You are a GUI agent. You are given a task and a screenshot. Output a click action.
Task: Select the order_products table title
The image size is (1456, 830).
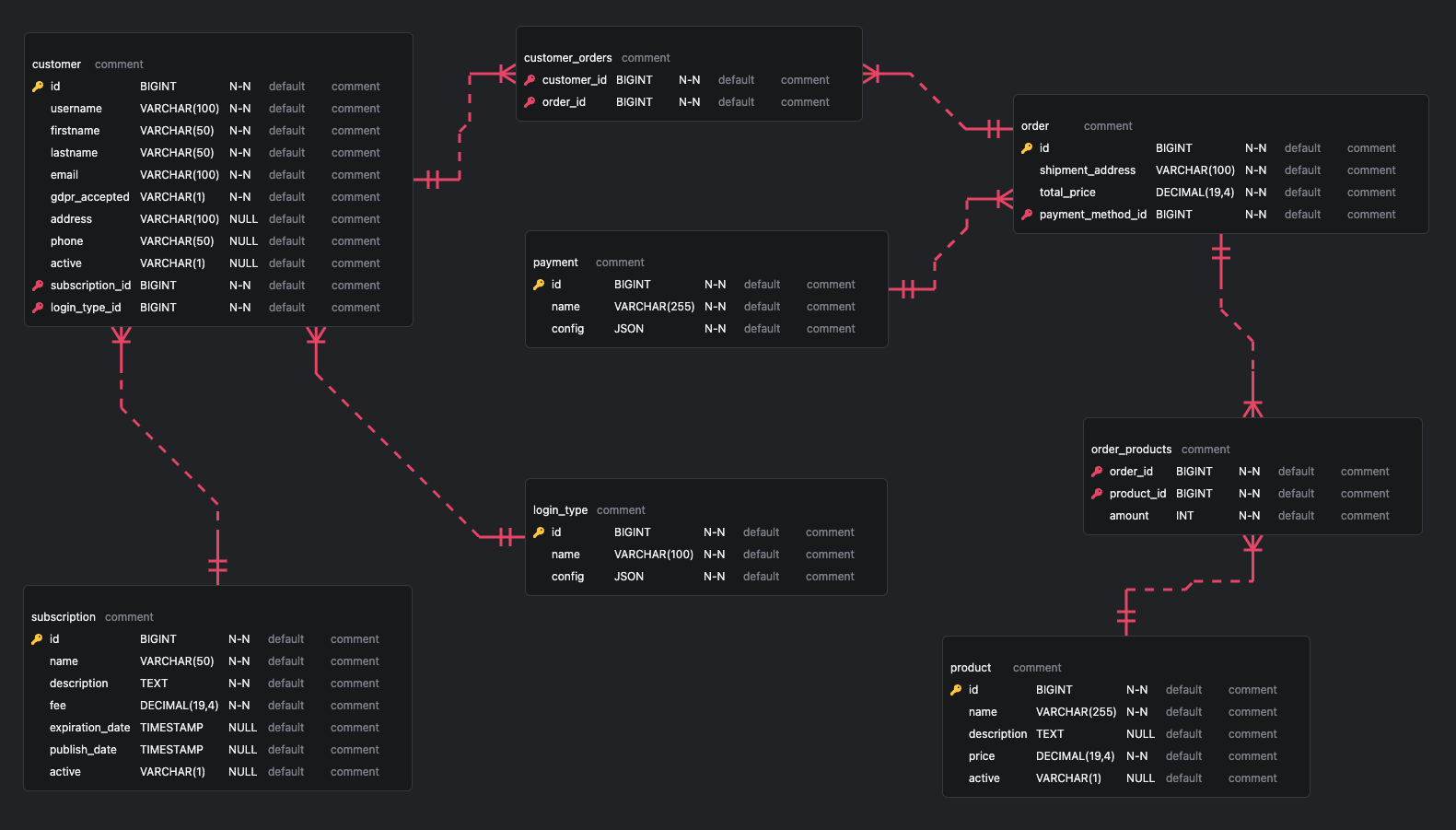(1131, 450)
